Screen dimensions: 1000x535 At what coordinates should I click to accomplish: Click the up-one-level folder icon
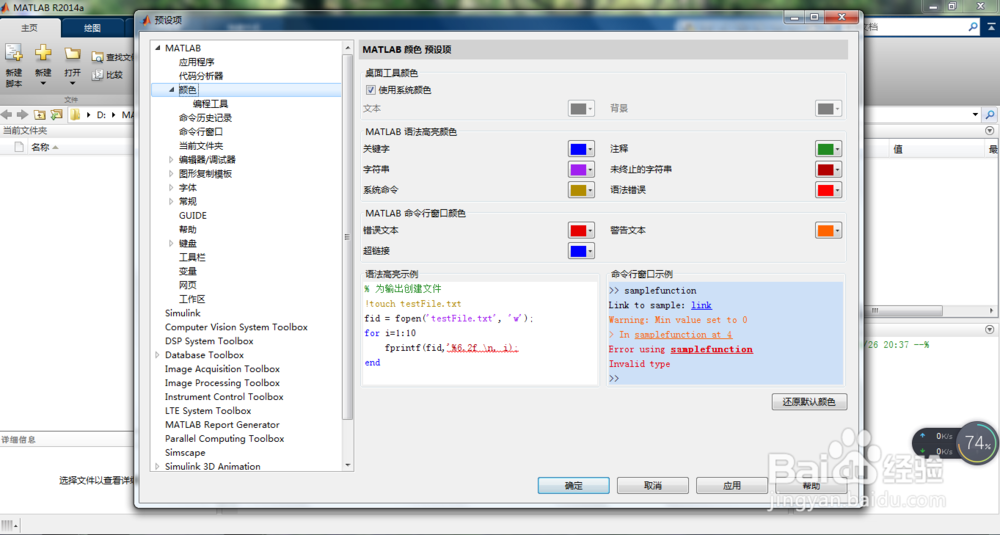[40, 115]
